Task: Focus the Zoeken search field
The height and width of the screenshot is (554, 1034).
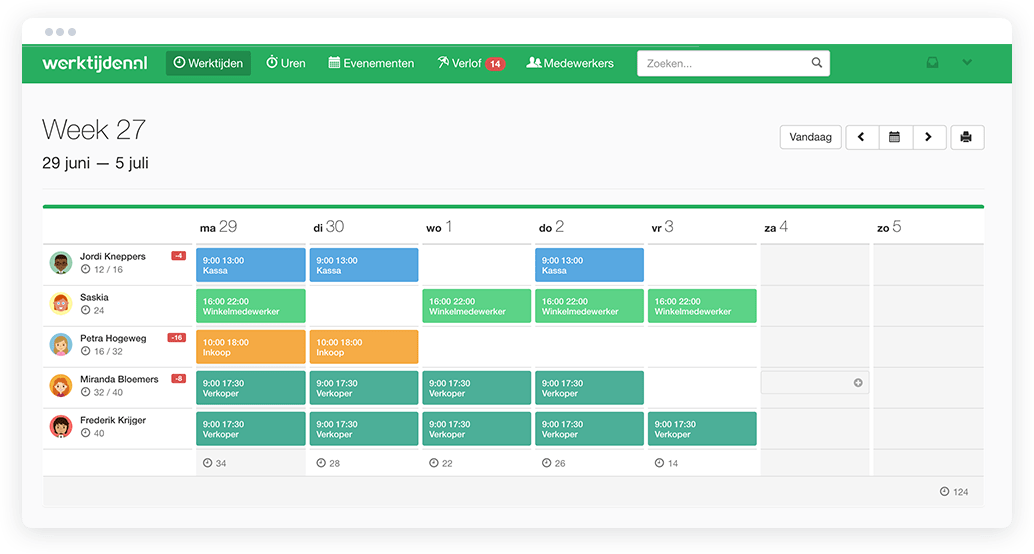Action: pos(733,63)
